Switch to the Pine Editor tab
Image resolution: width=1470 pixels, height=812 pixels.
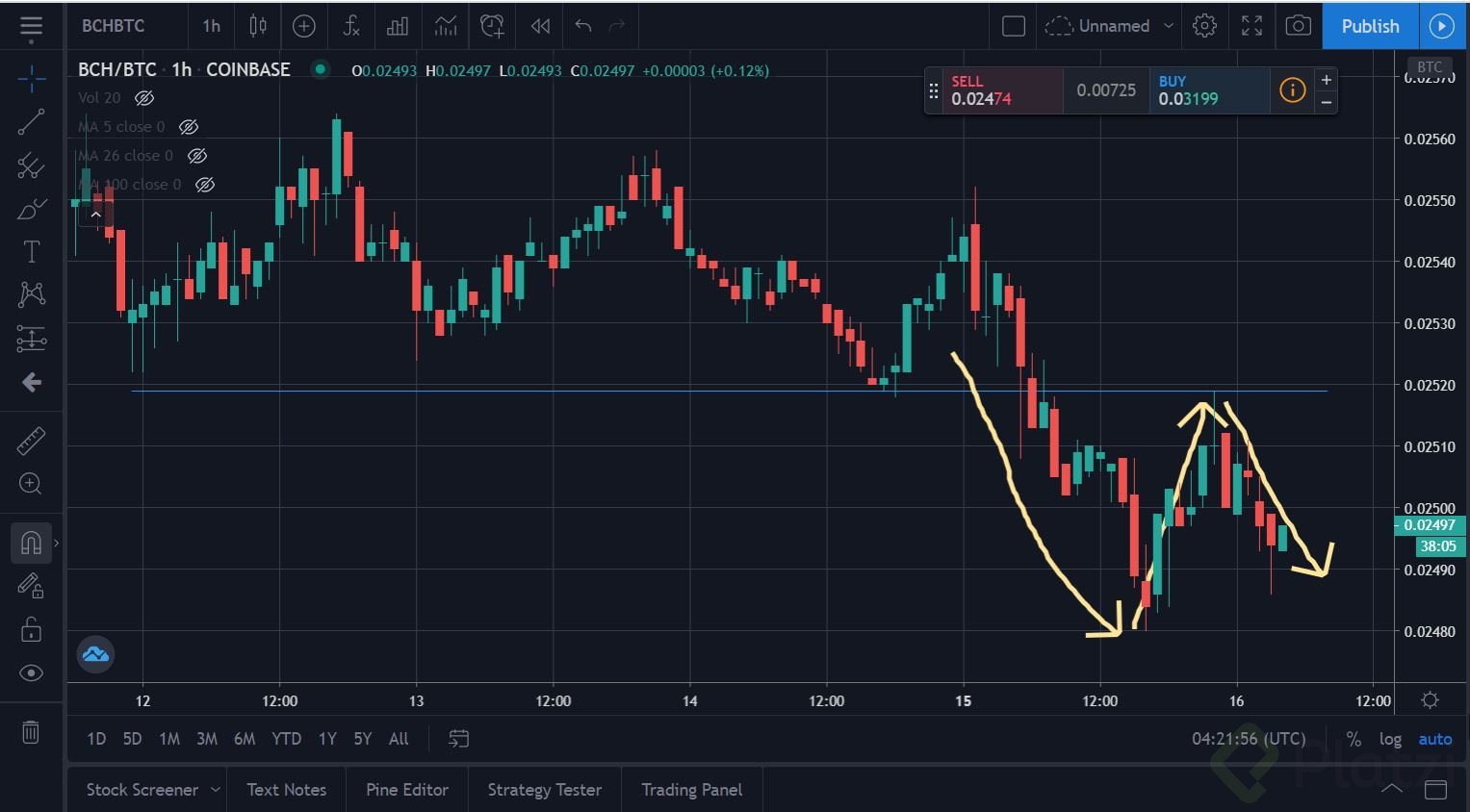click(406, 789)
